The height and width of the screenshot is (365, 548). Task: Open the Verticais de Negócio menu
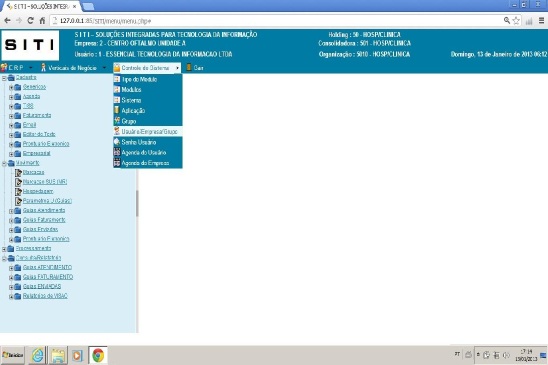[x=73, y=68]
